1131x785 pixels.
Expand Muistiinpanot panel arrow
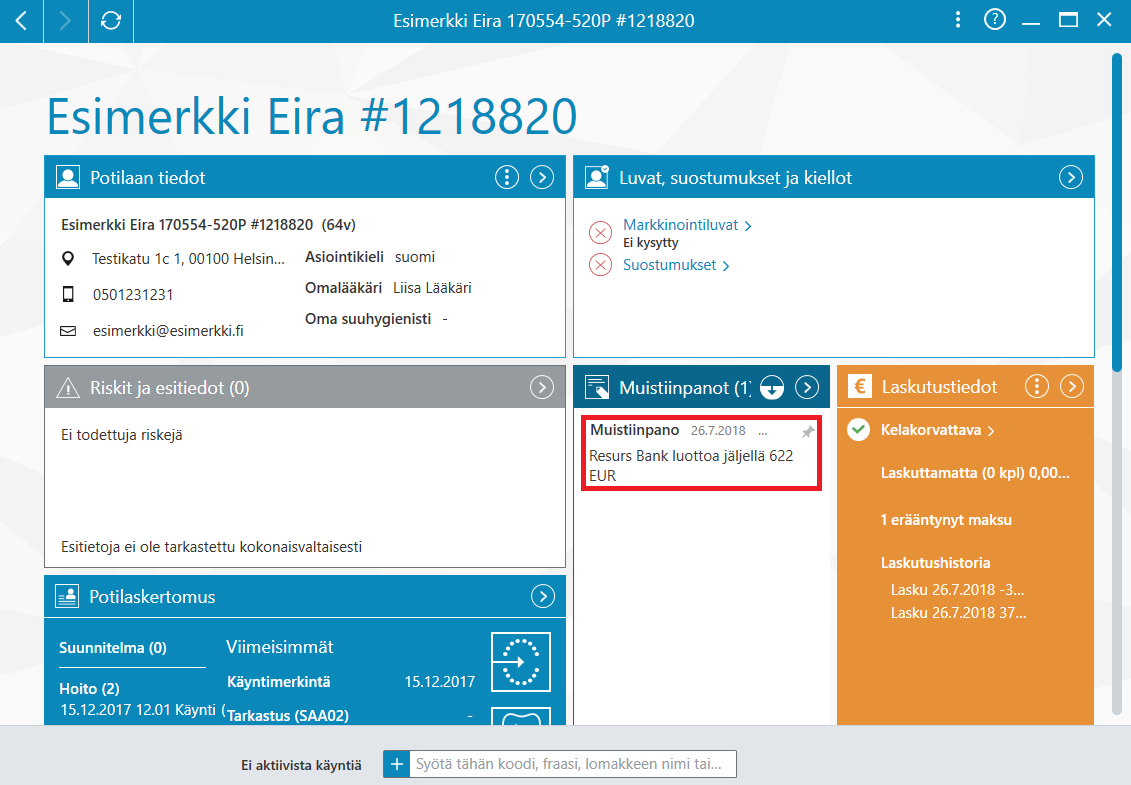tap(807, 387)
